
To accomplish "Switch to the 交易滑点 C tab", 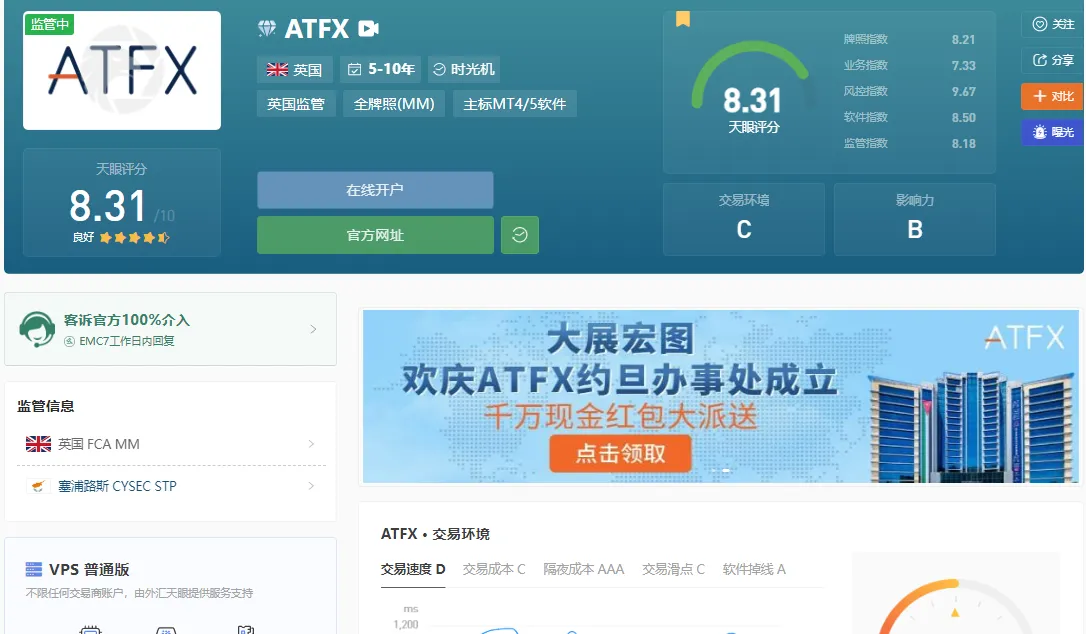I will pyautogui.click(x=673, y=570).
